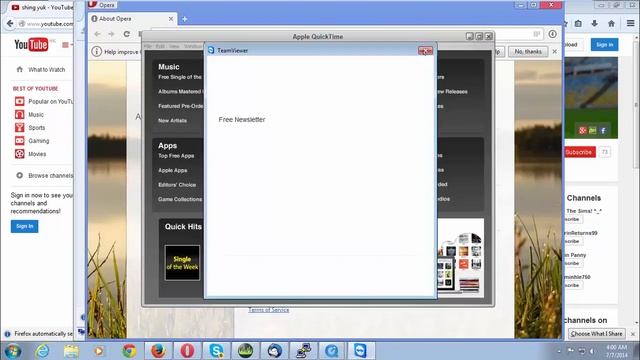Click Opera's back arrow button

coord(97,34)
